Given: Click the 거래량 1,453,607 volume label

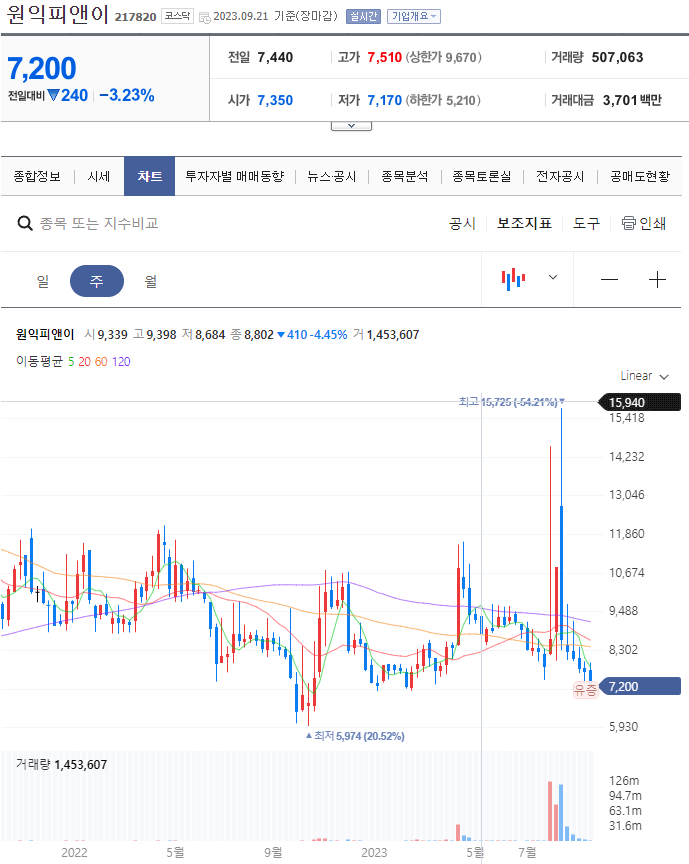Looking at the screenshot, I should click(61, 764).
